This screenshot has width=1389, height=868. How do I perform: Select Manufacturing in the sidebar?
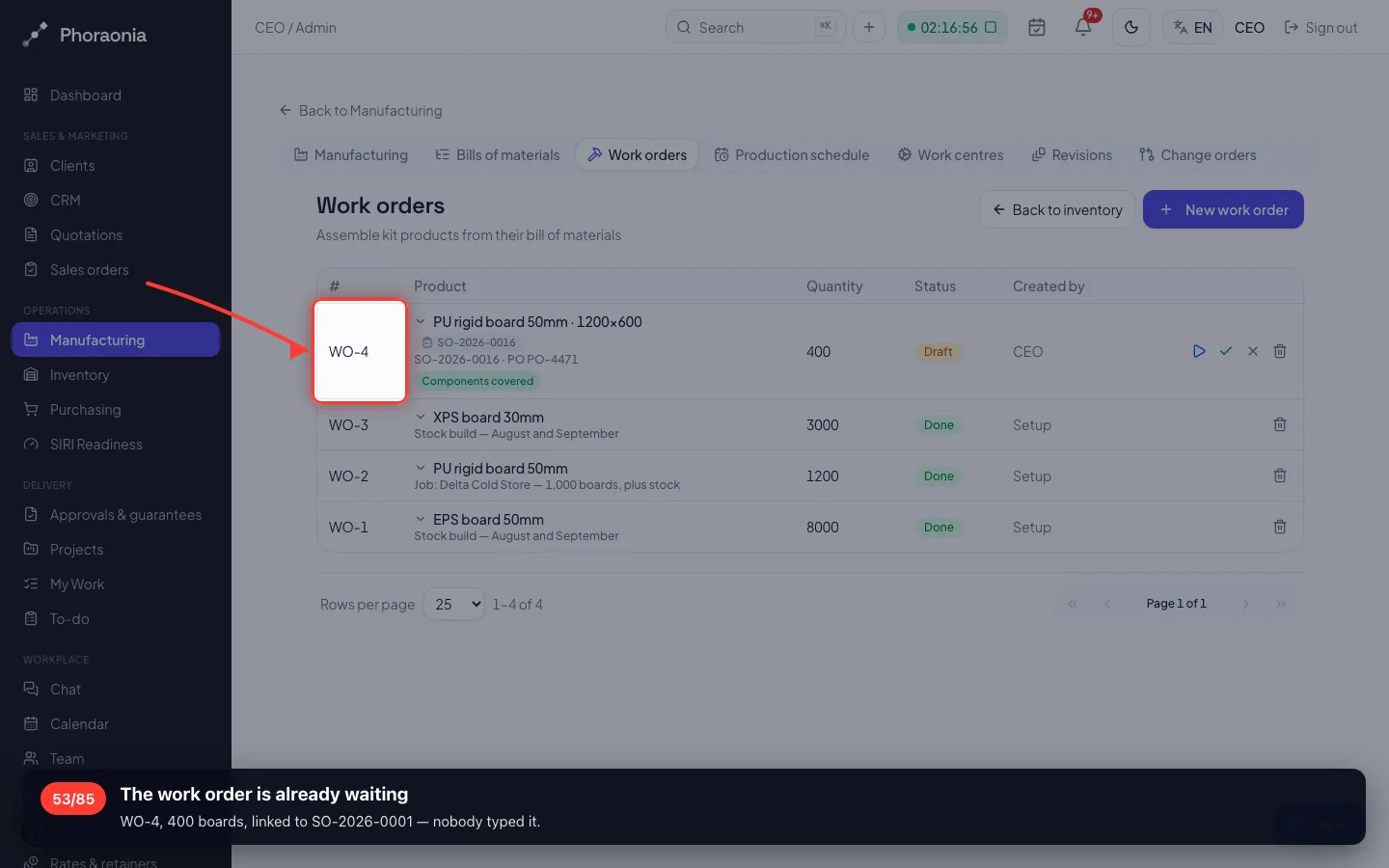116,339
